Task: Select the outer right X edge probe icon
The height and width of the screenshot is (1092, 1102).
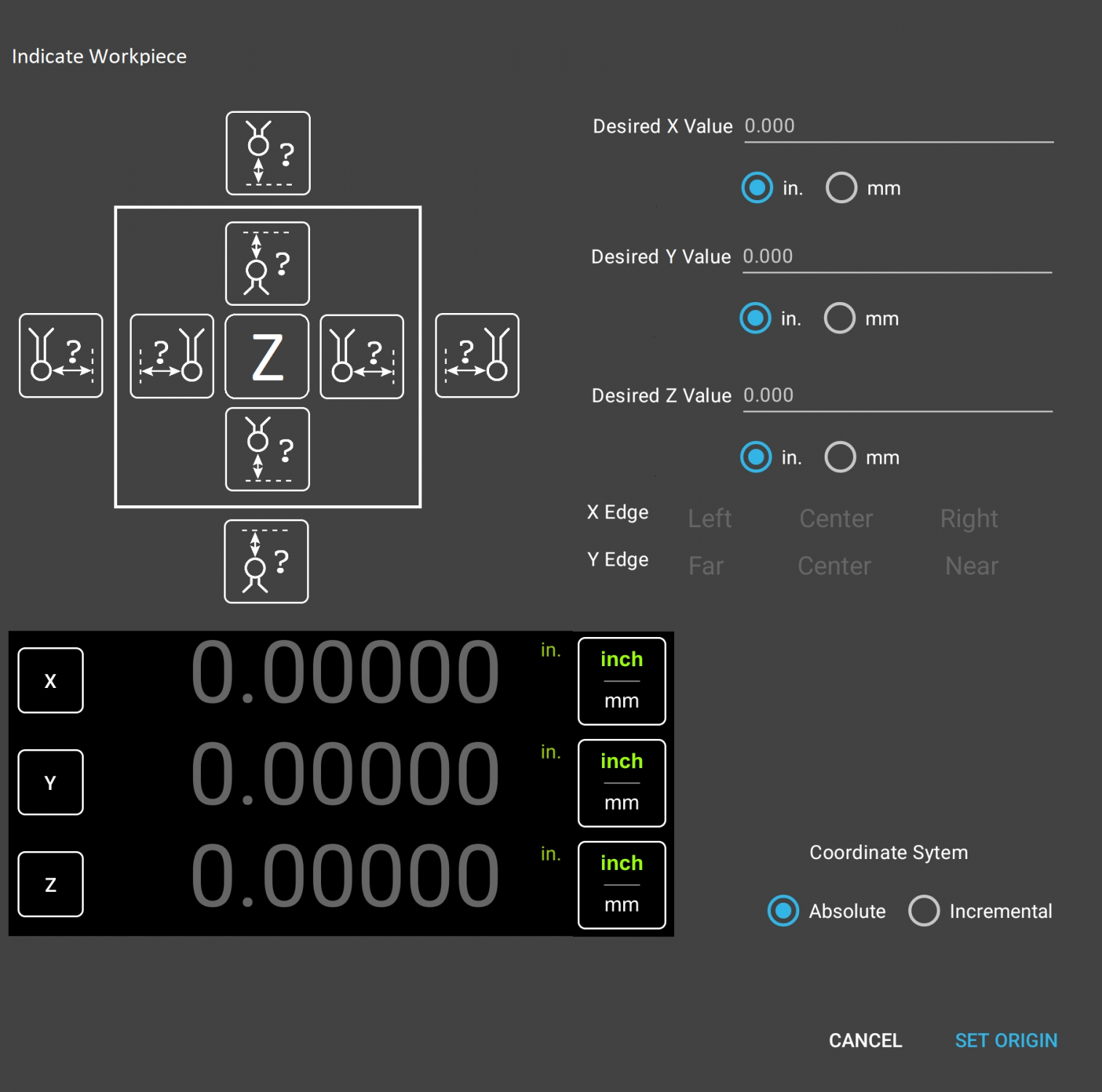Action: (x=477, y=355)
